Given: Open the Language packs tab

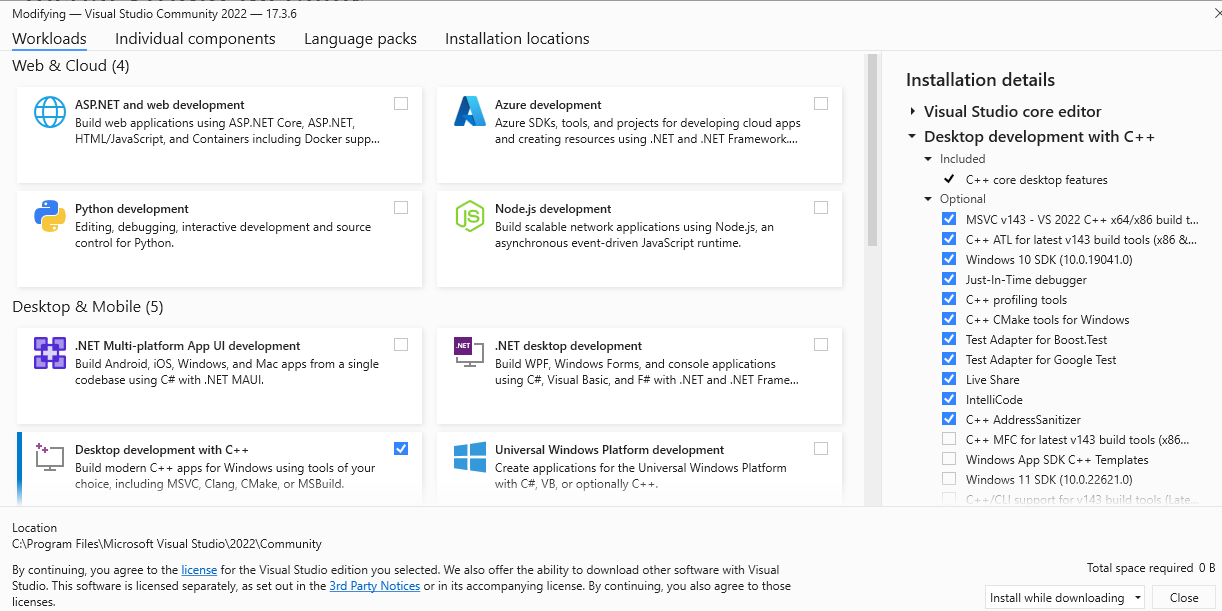Looking at the screenshot, I should point(360,39).
